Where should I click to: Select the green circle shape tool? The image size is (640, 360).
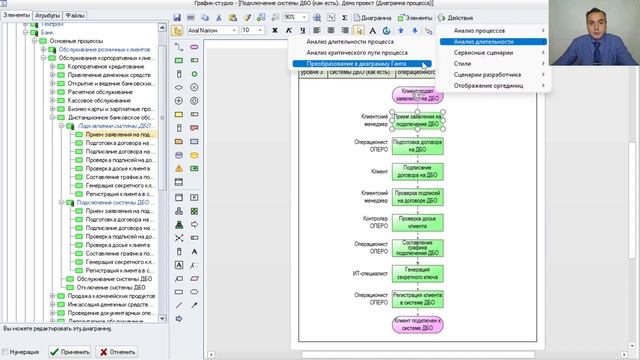pos(194,74)
